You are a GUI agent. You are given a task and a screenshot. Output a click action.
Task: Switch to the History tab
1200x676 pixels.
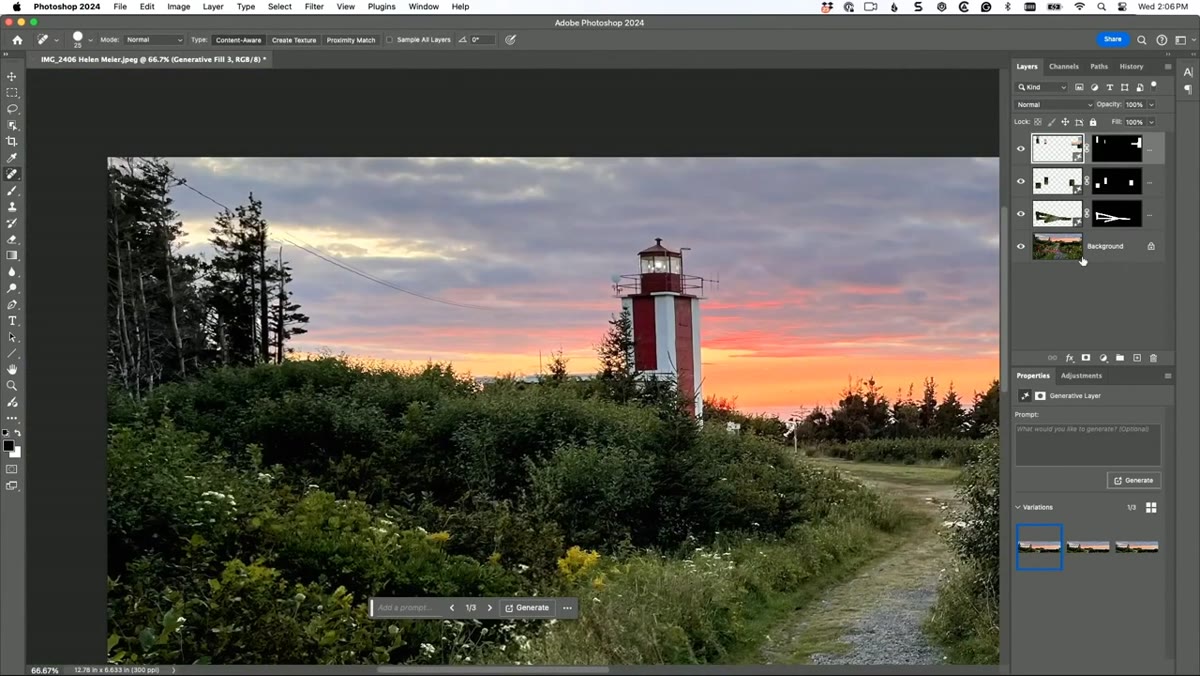point(1131,67)
